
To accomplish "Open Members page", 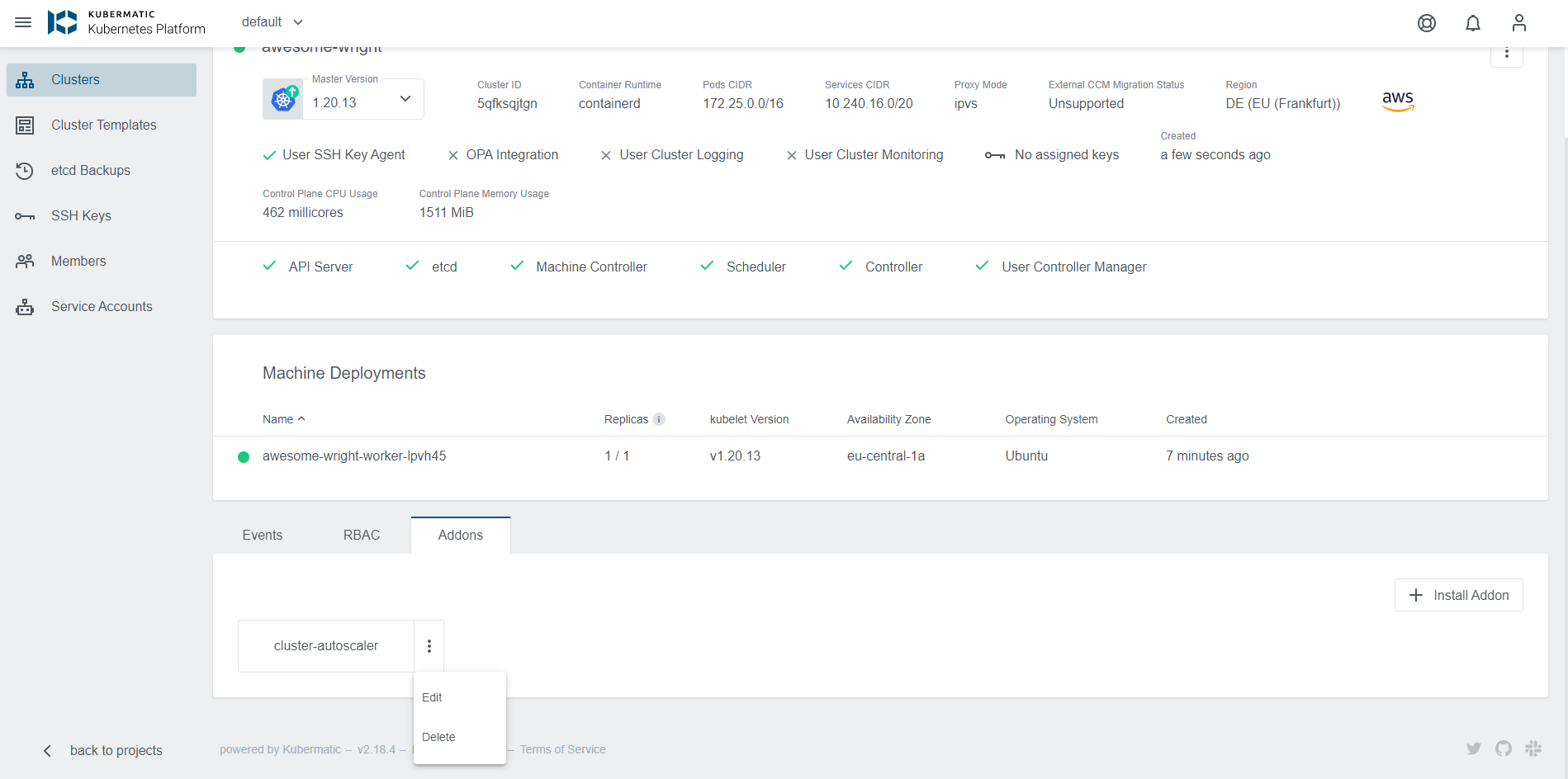I will coord(102,262).
